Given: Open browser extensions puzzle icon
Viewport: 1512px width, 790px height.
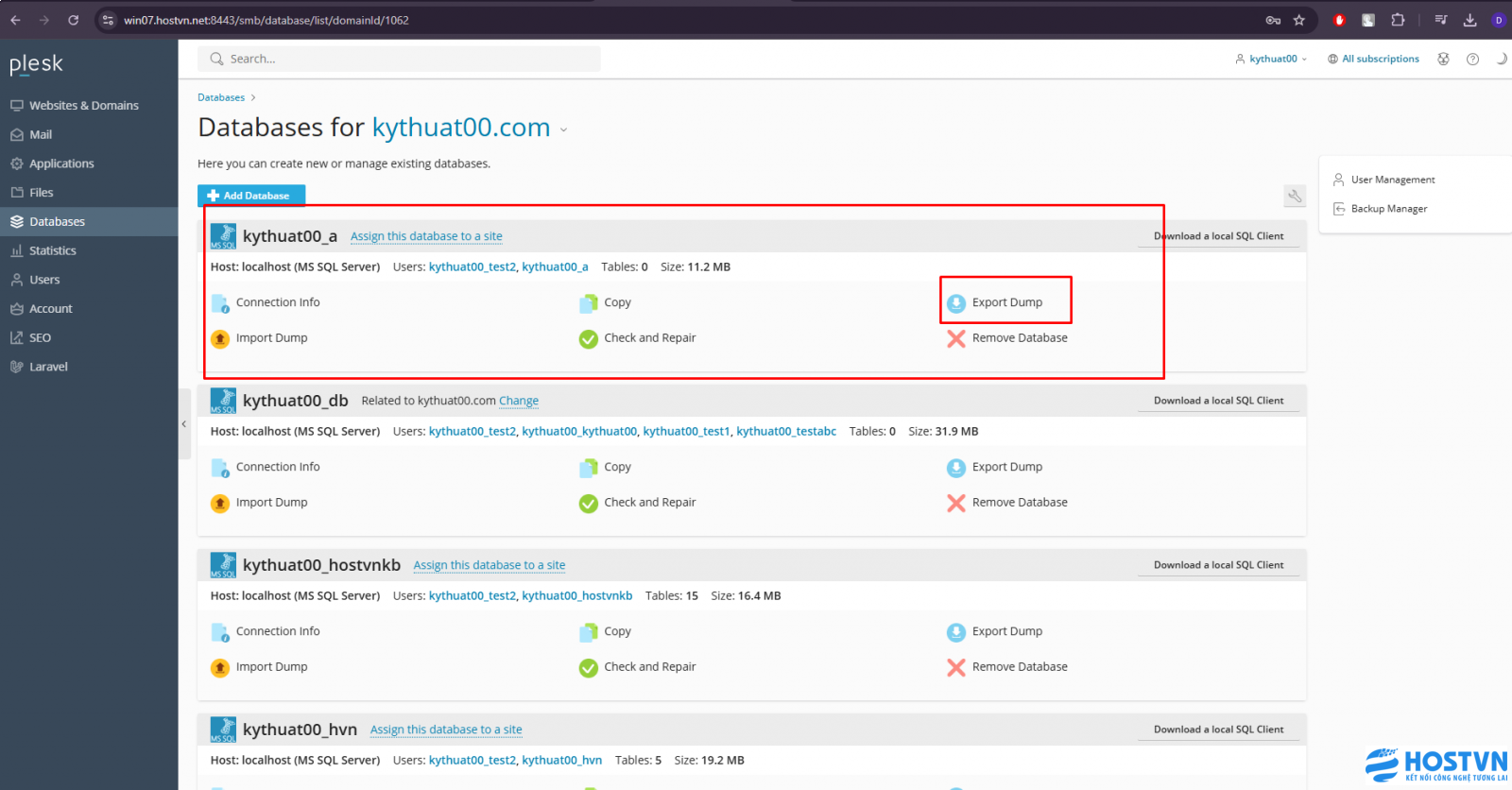Looking at the screenshot, I should pos(1398,20).
